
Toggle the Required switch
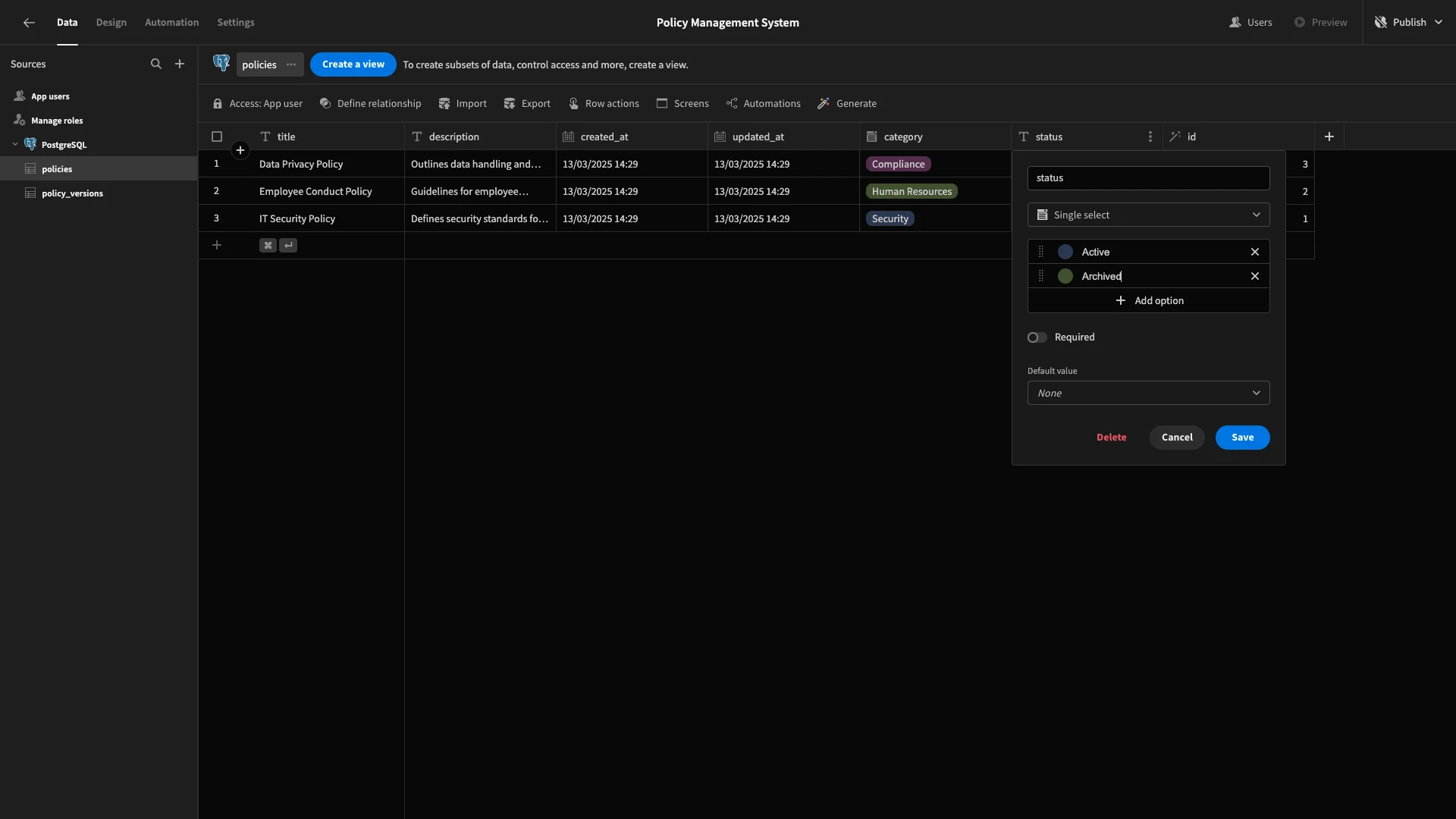1037,337
